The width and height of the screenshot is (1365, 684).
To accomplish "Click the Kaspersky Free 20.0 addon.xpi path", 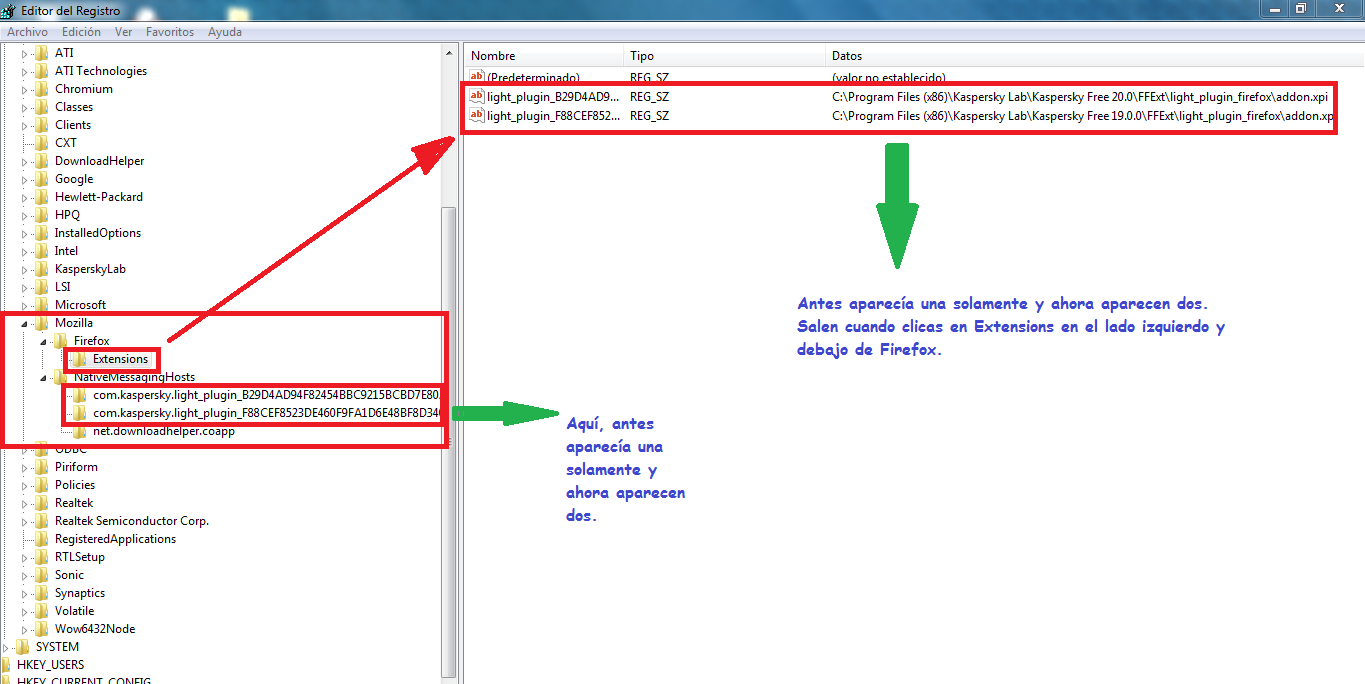I will tap(1079, 97).
